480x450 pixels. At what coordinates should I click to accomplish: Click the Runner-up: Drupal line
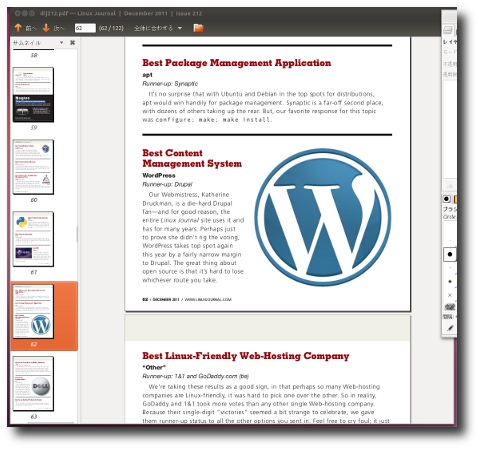(x=167, y=184)
